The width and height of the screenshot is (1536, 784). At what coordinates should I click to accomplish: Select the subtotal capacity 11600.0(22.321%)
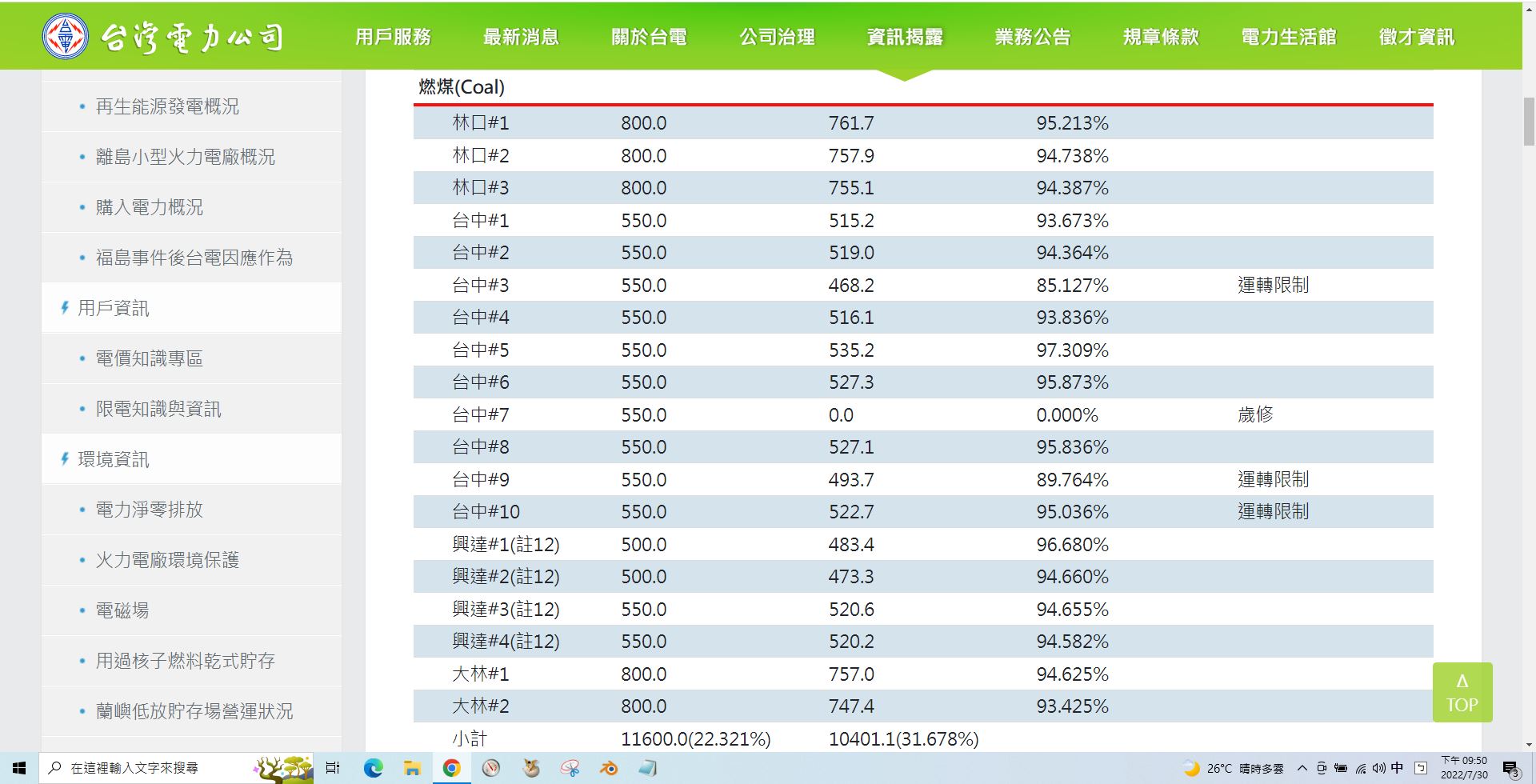(x=696, y=739)
